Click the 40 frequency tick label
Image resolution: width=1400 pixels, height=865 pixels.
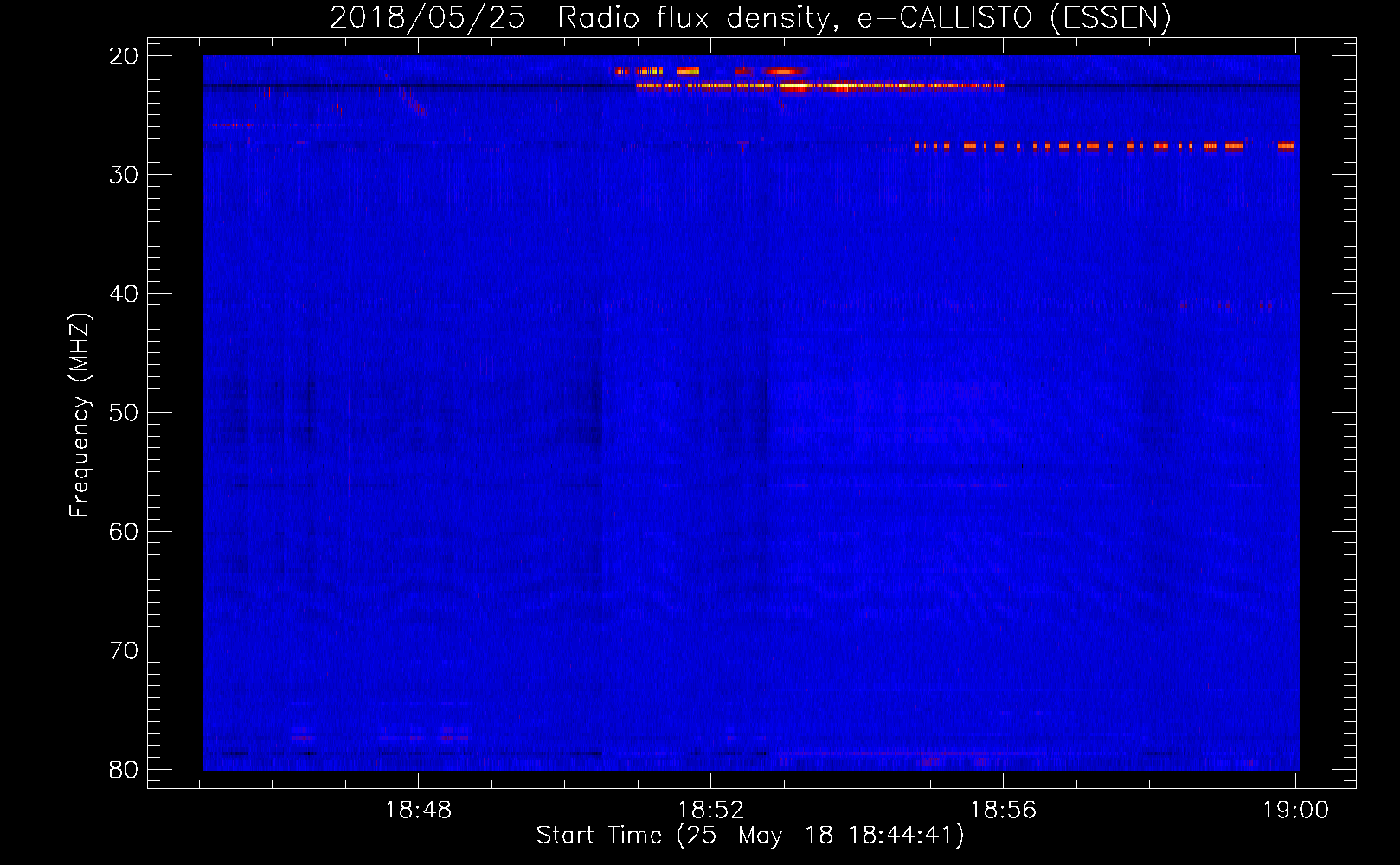click(x=124, y=294)
